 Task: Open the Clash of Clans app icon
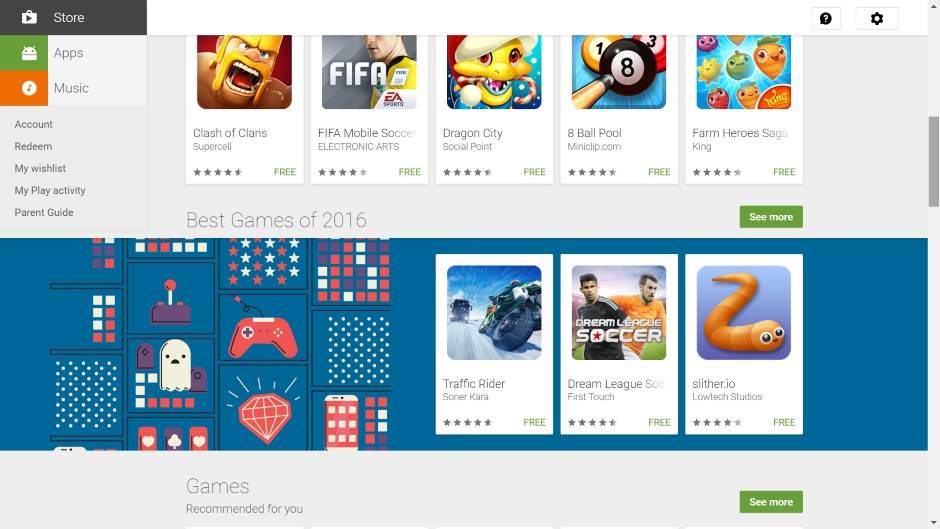point(245,72)
